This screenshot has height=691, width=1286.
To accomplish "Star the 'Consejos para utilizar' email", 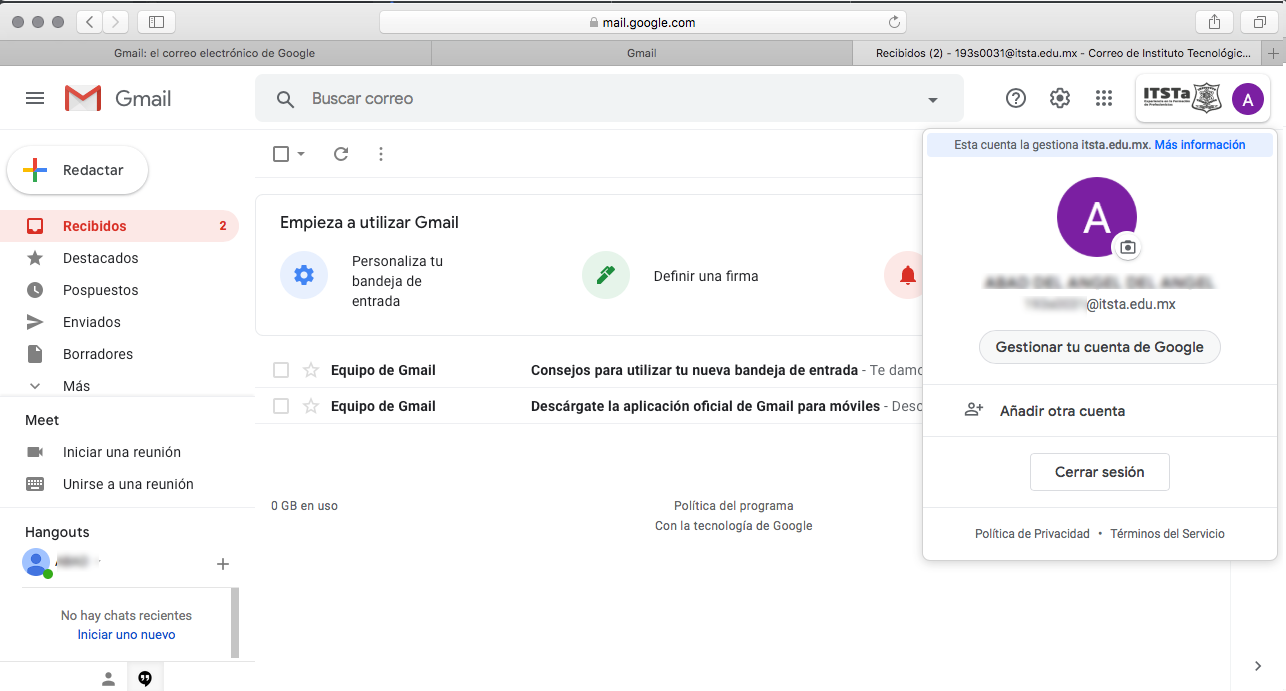I will [311, 370].
